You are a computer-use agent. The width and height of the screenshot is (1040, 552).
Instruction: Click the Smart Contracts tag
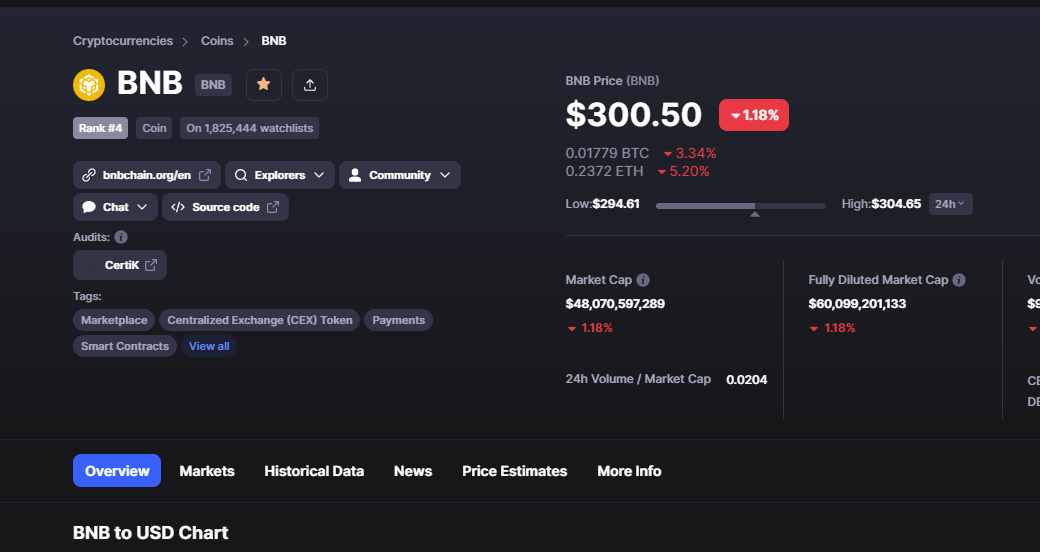pos(125,346)
